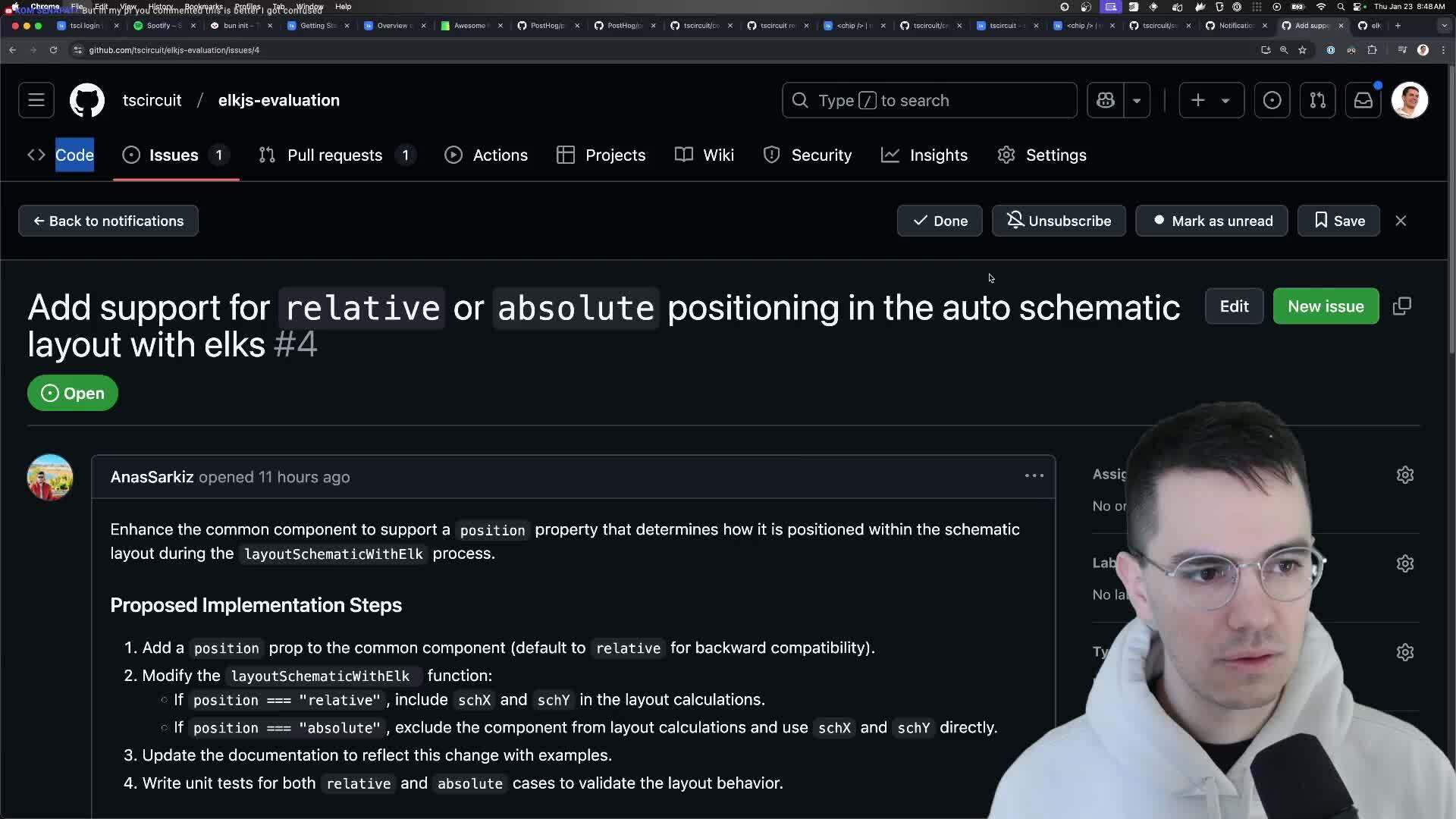The image size is (1456, 819).
Task: Click the green New issue button
Action: tap(1325, 306)
